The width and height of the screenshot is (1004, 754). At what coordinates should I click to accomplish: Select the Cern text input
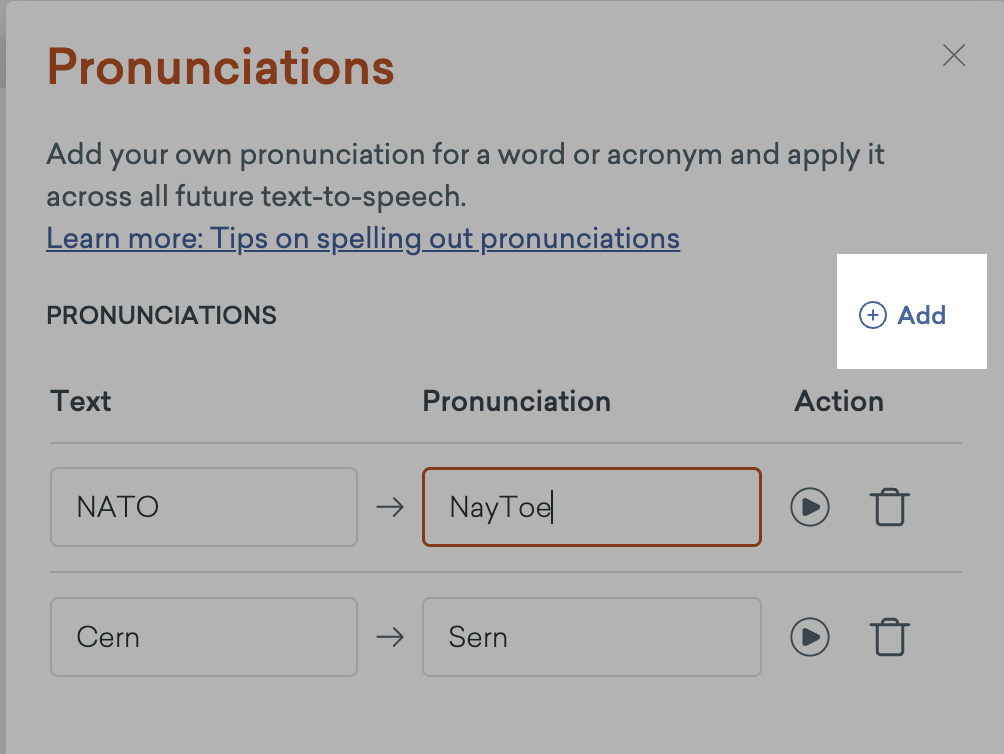(204, 637)
